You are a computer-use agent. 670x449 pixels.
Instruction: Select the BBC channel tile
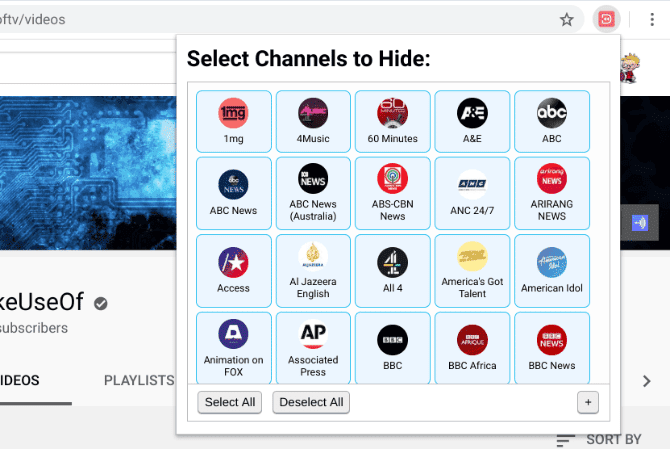tap(393, 348)
